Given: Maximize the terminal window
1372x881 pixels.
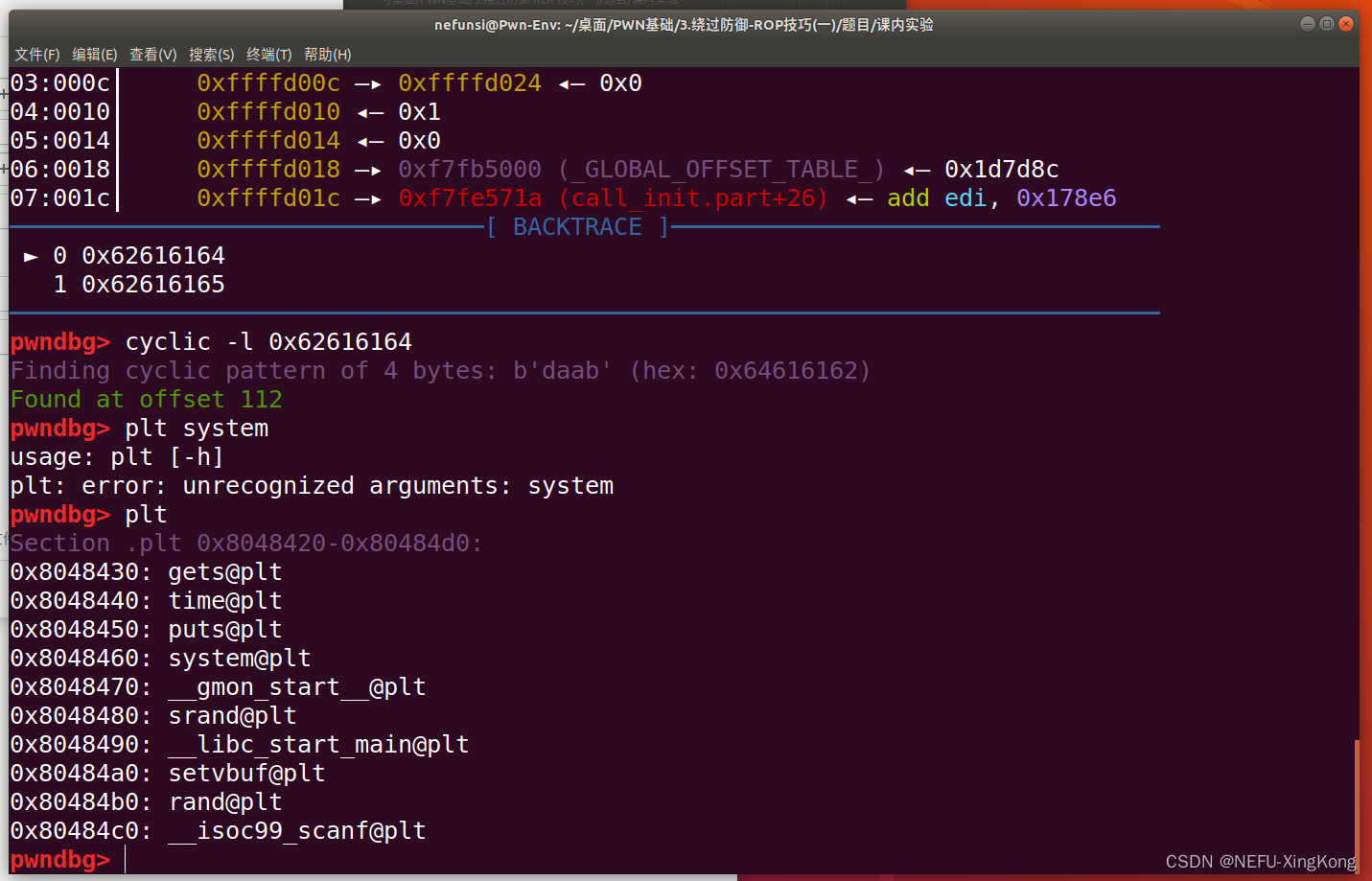Looking at the screenshot, I should point(1327,24).
